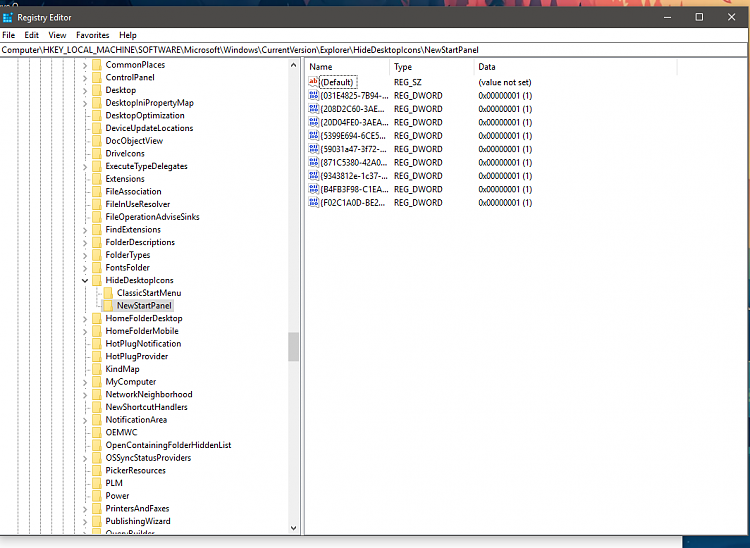Expand the CommonPlaces tree node
The image size is (750, 548).
click(85, 65)
